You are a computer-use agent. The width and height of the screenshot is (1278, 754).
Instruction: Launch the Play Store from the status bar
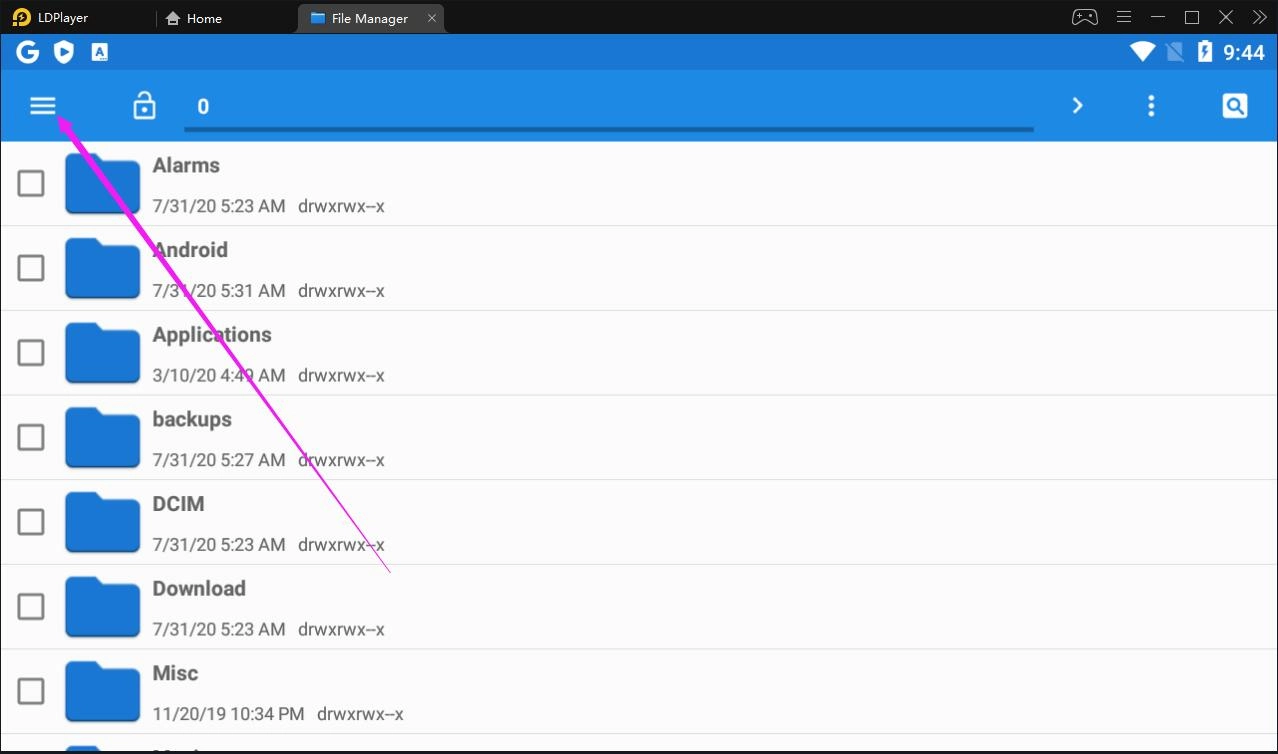(x=63, y=51)
